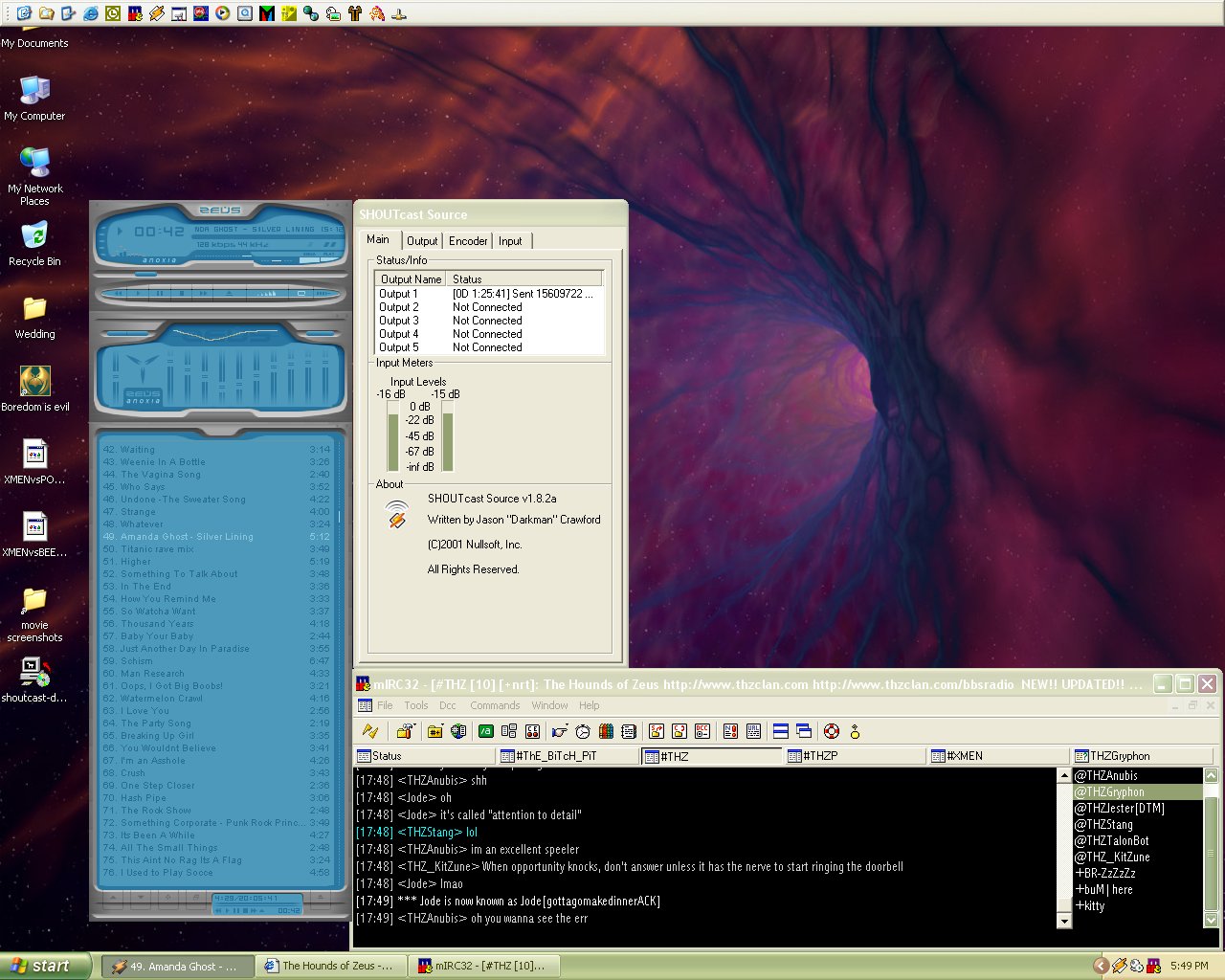
Task: Expand hidden system tray icons arrow
Action: point(1101,966)
